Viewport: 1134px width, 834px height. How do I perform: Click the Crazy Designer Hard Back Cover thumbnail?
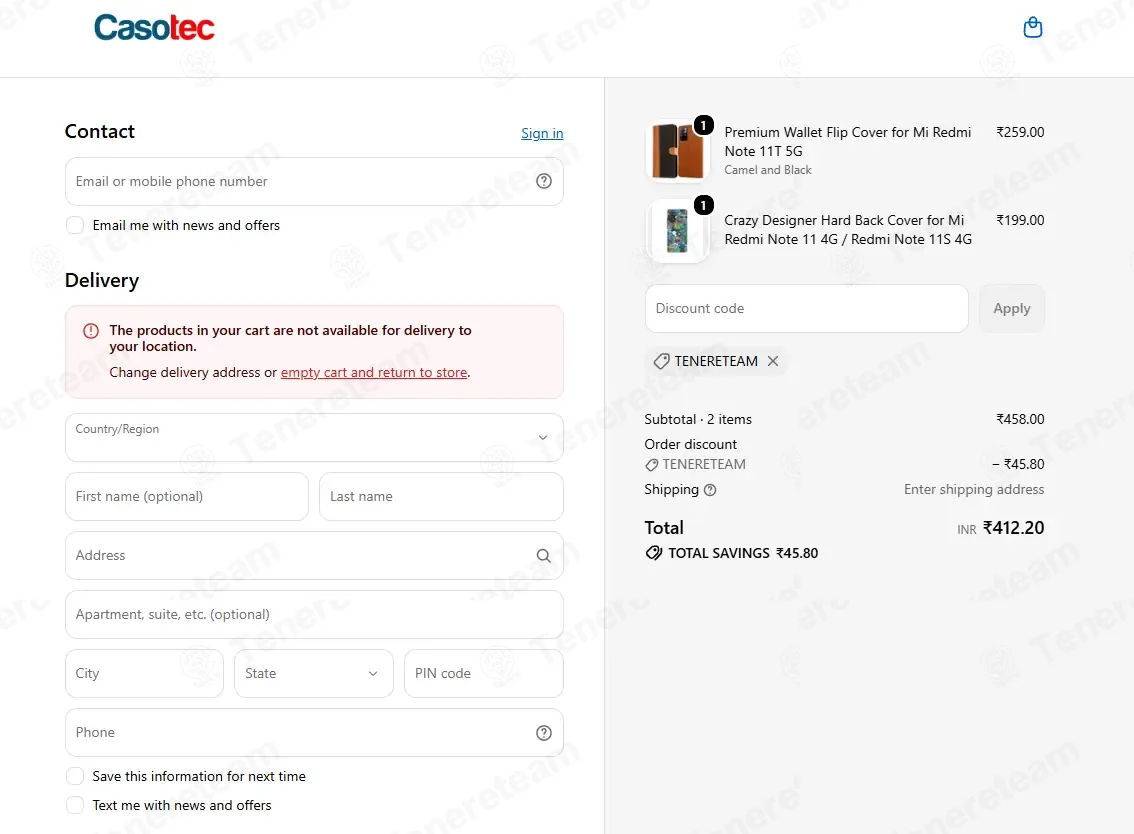click(x=678, y=231)
